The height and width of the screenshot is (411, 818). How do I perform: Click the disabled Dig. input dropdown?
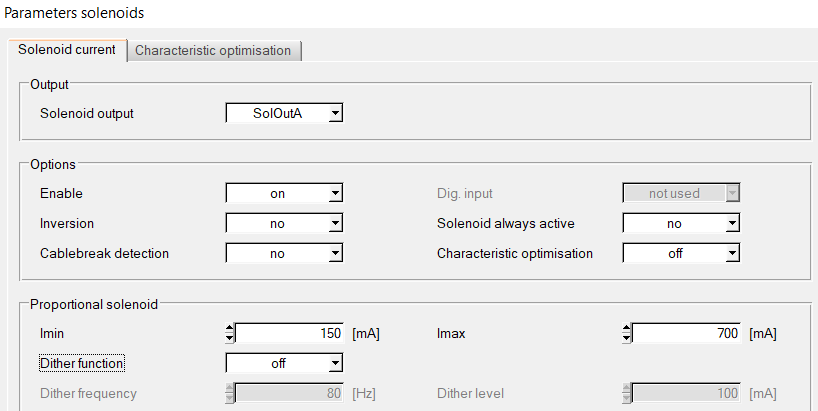point(681,194)
